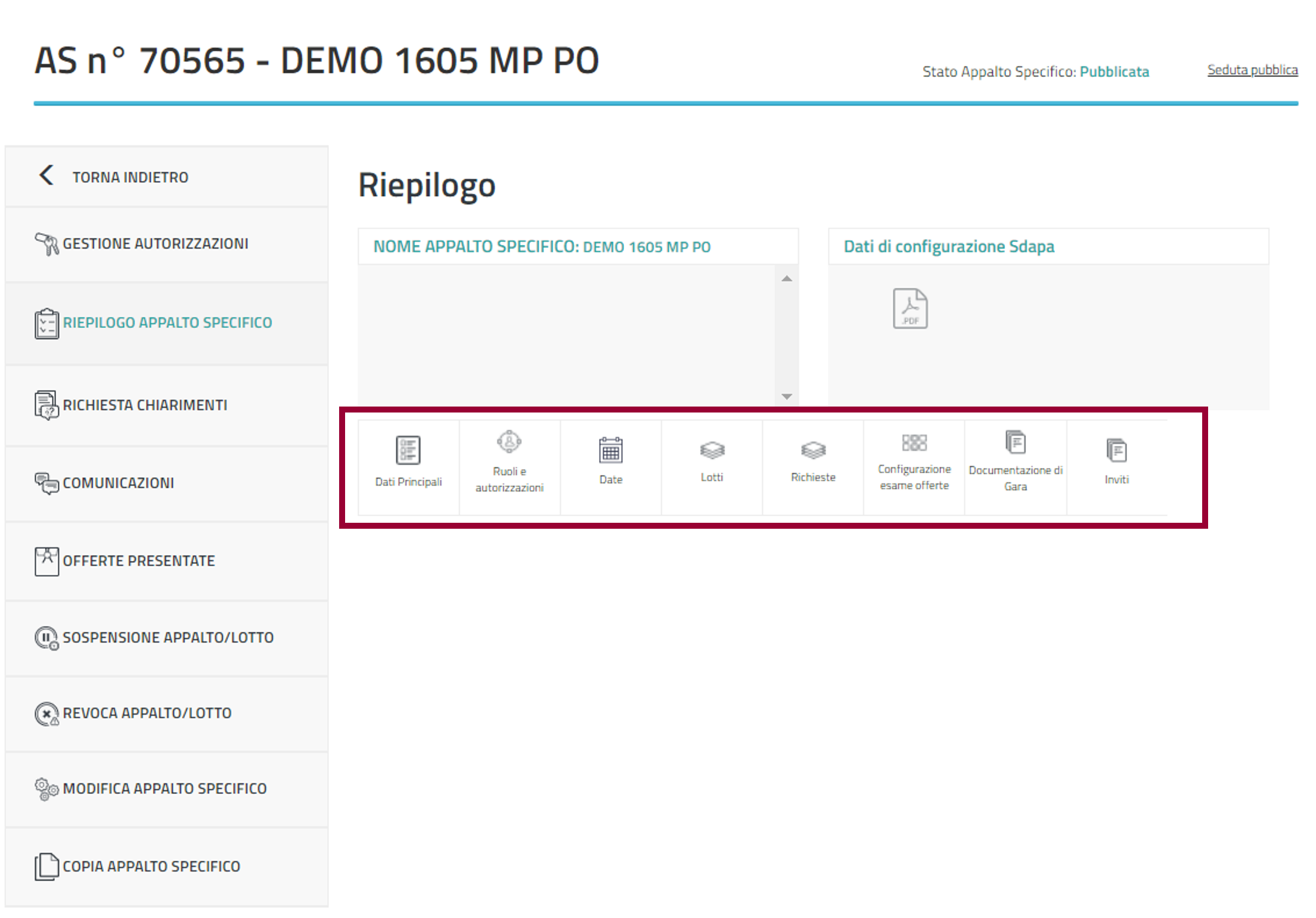Open Richiesta Chiarimenti menu item
This screenshot has width=1316, height=918.
pos(145,405)
